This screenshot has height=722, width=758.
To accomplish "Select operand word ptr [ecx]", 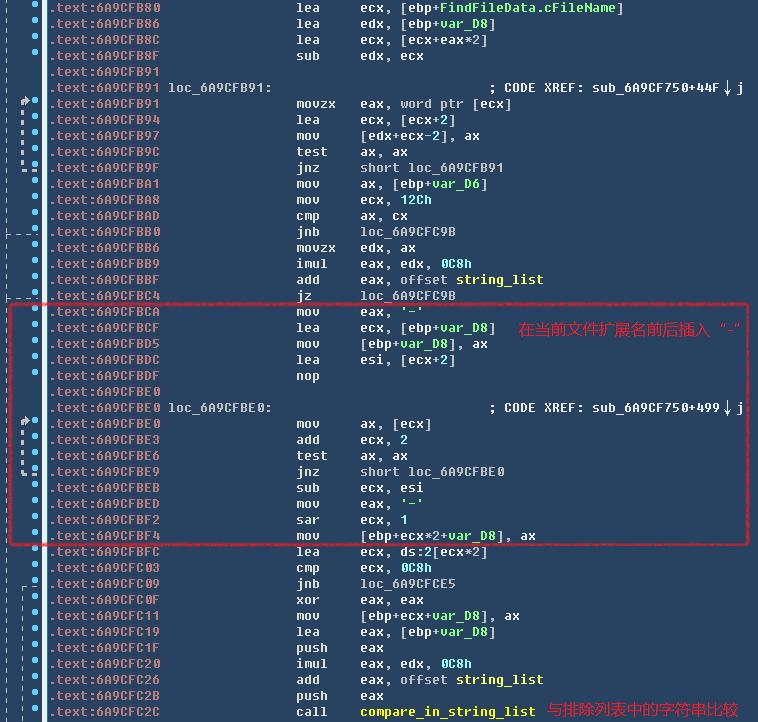I will tap(456, 104).
